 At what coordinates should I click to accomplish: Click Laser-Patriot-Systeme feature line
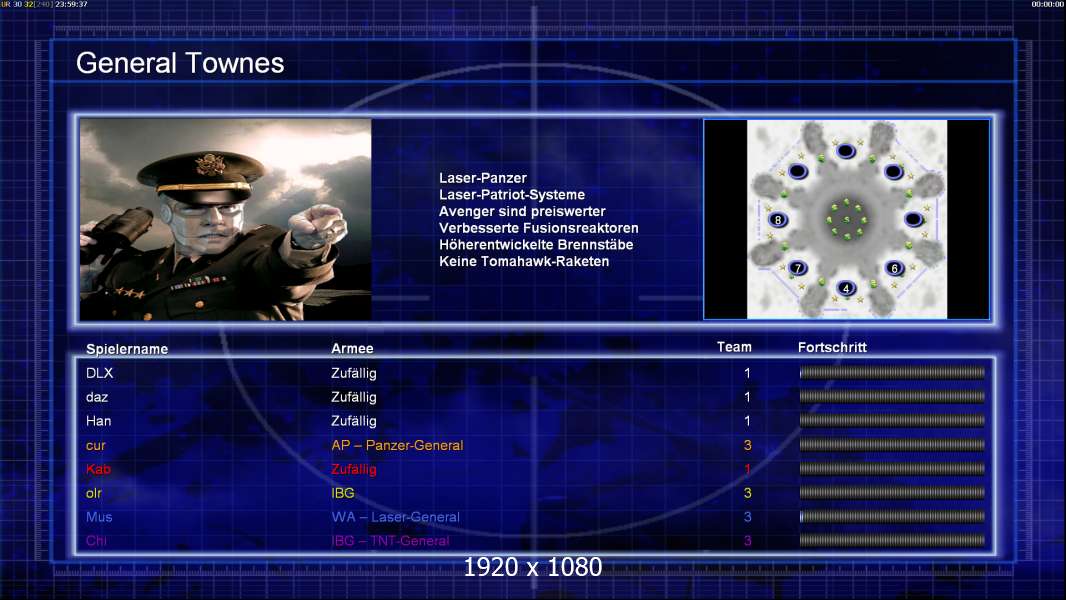[512, 194]
